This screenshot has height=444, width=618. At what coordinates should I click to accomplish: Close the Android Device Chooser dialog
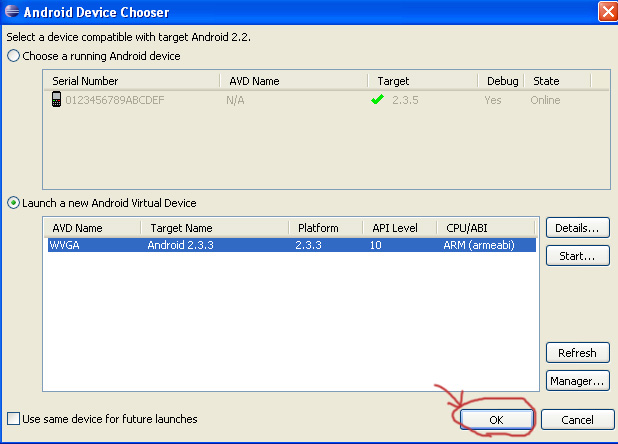[x=606, y=12]
